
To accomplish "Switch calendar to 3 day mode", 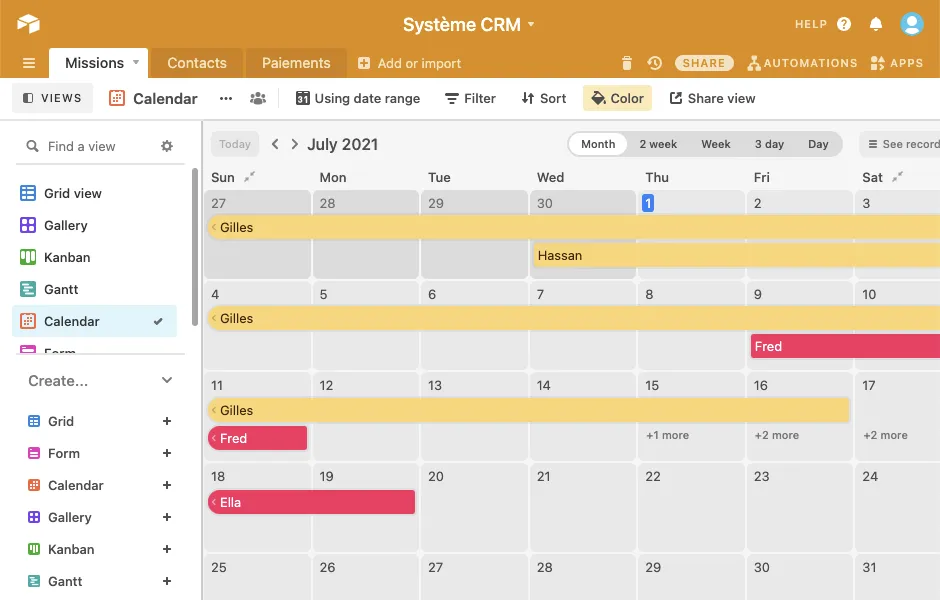I will (x=769, y=144).
